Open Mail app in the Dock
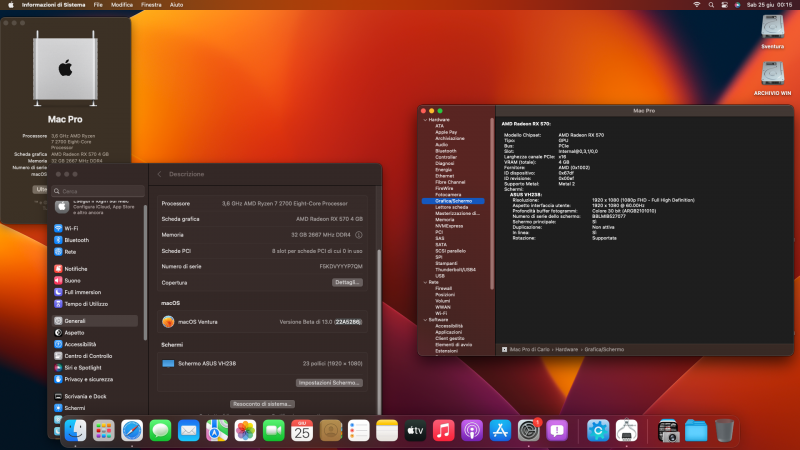 tap(189, 431)
